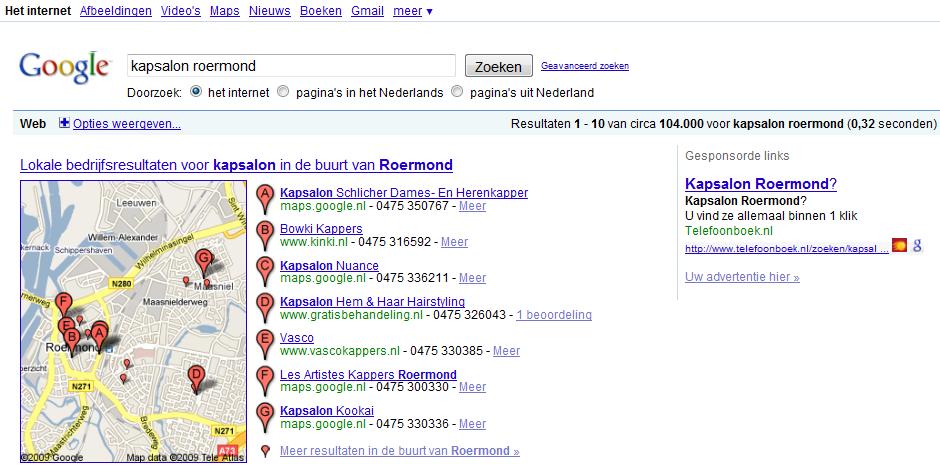Click the red marker F beside Les Artistes
The width and height of the screenshot is (940, 468).
pos(265,381)
